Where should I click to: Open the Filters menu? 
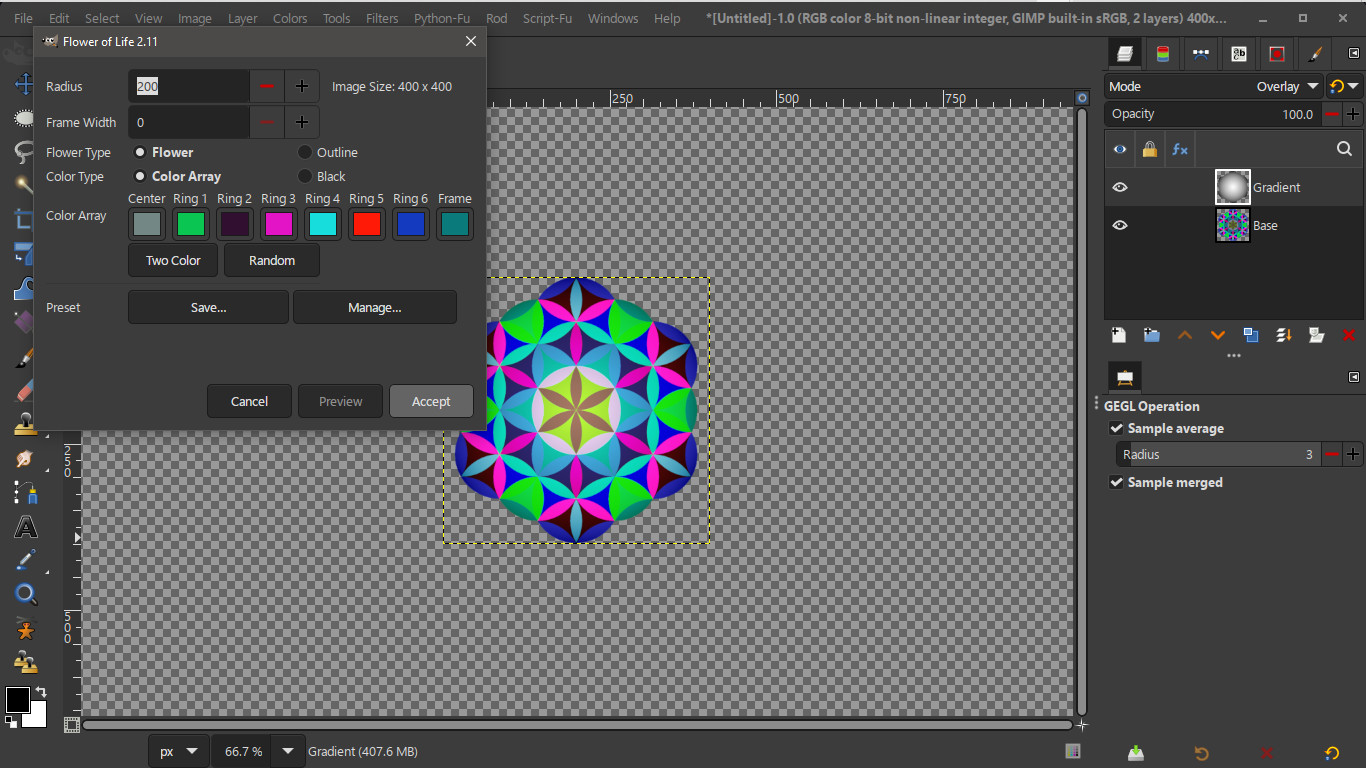(382, 18)
